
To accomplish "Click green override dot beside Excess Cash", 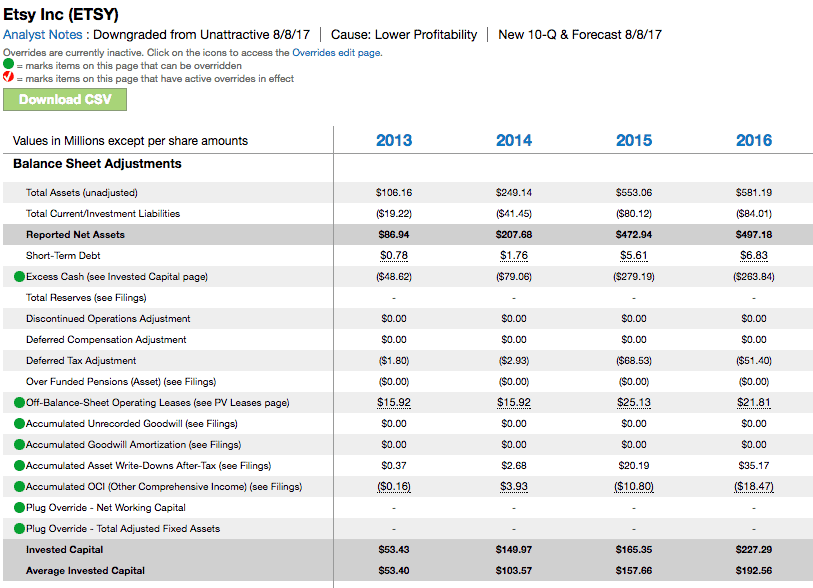I will point(19,277).
